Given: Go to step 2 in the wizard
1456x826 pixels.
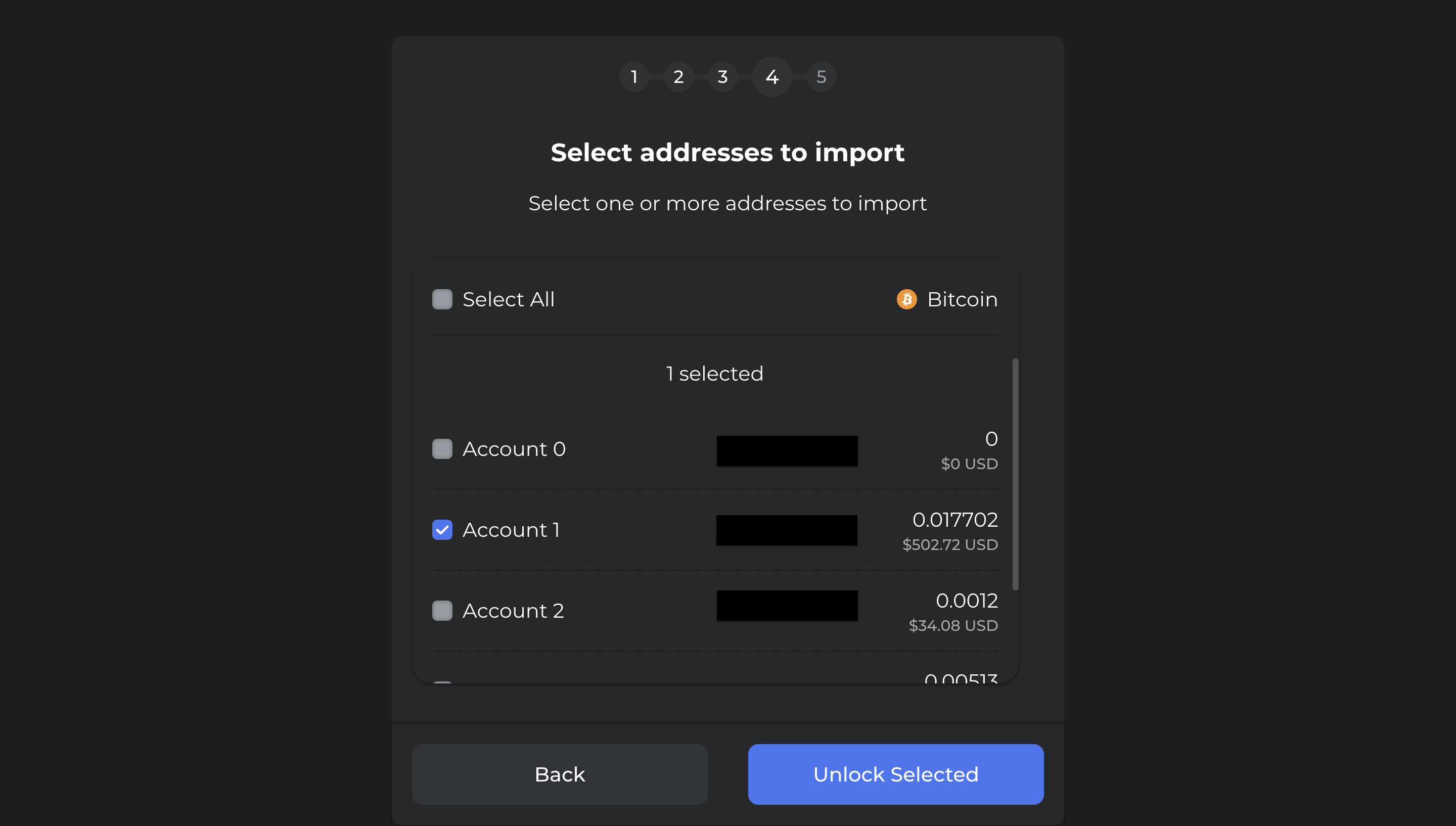Looking at the screenshot, I should [678, 77].
